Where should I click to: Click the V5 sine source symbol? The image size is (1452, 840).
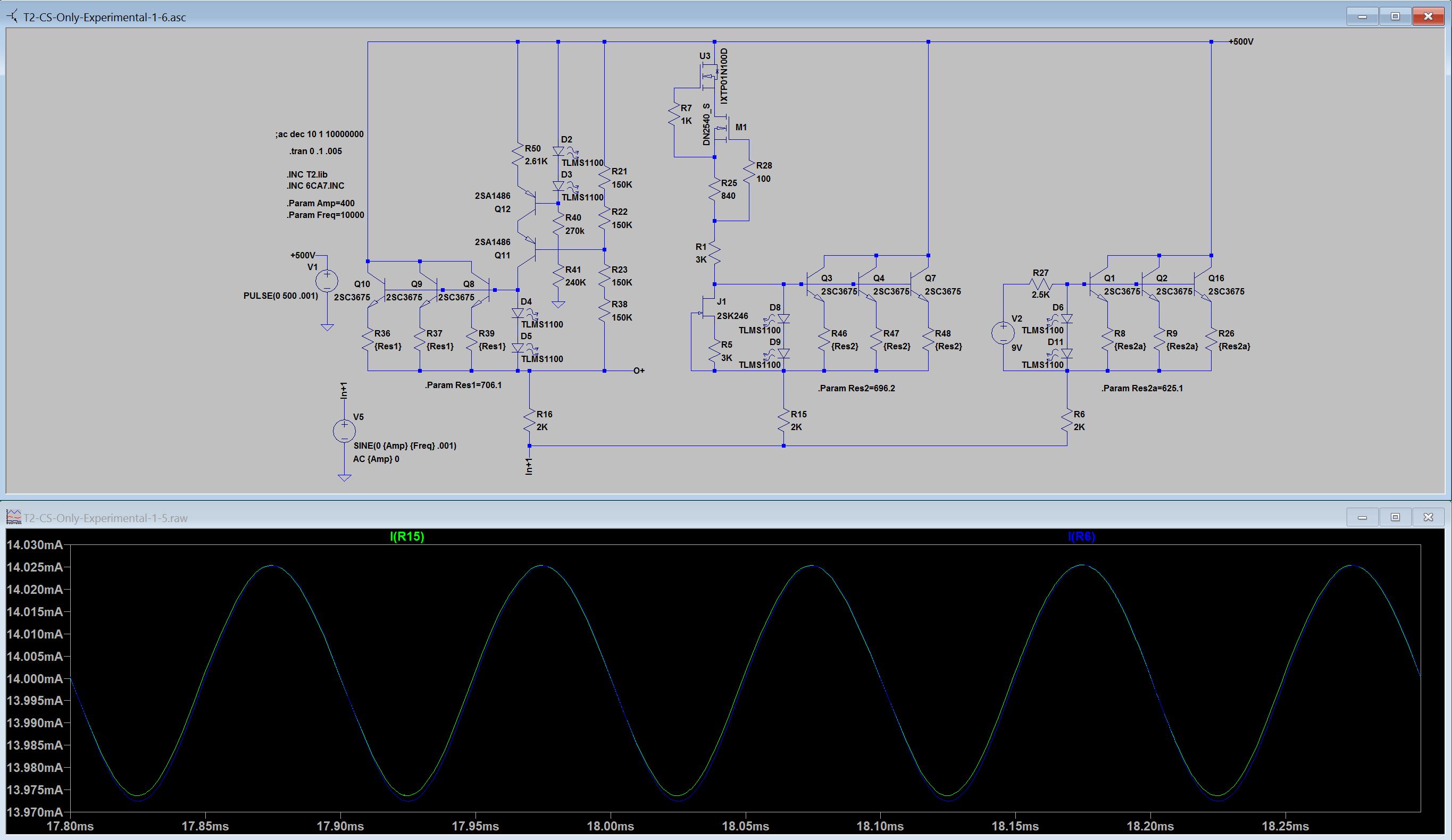[x=344, y=431]
